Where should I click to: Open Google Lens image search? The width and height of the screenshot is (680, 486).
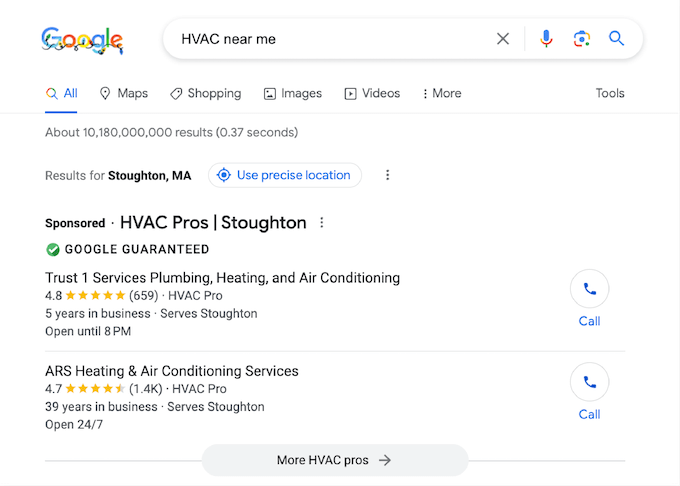coord(581,39)
